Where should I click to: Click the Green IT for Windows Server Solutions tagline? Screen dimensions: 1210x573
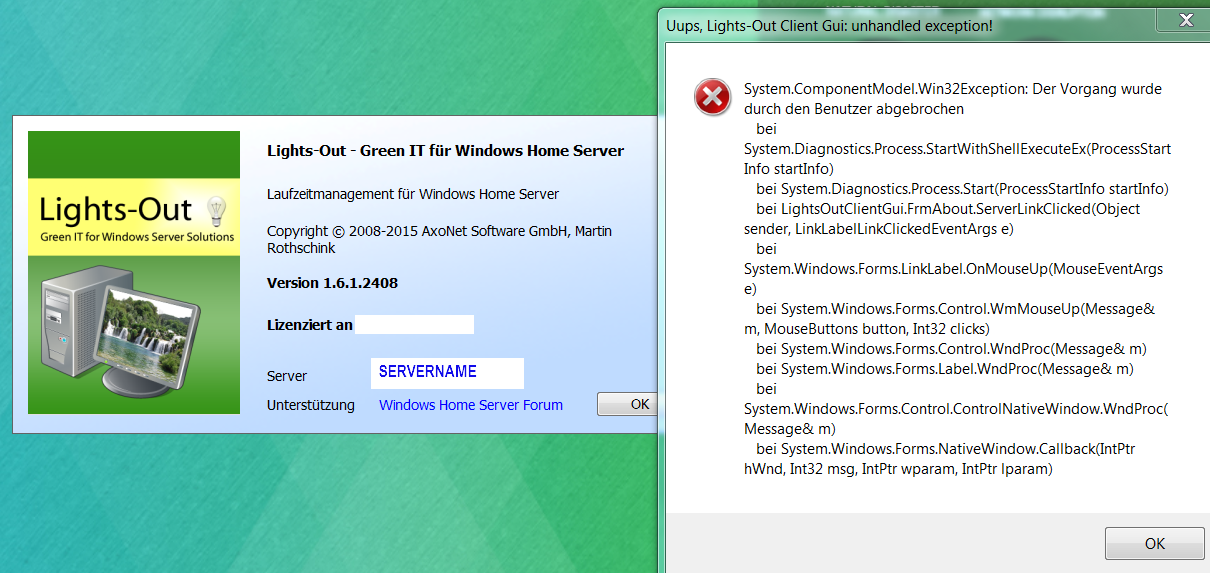(x=137, y=237)
